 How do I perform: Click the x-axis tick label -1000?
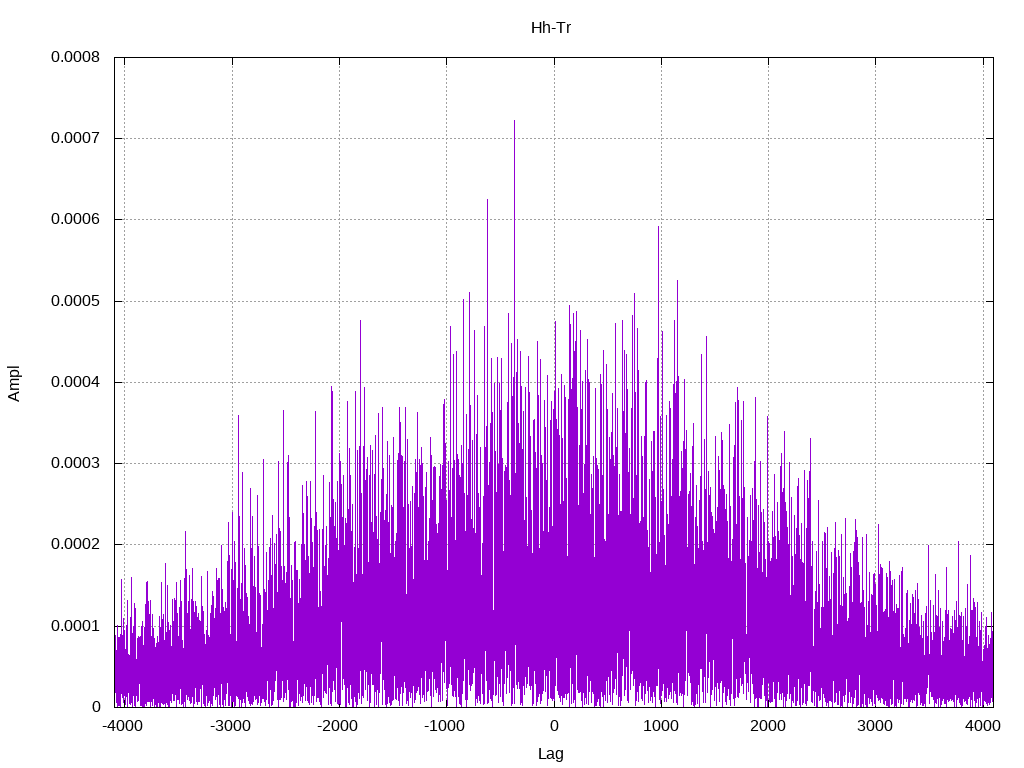point(445,726)
